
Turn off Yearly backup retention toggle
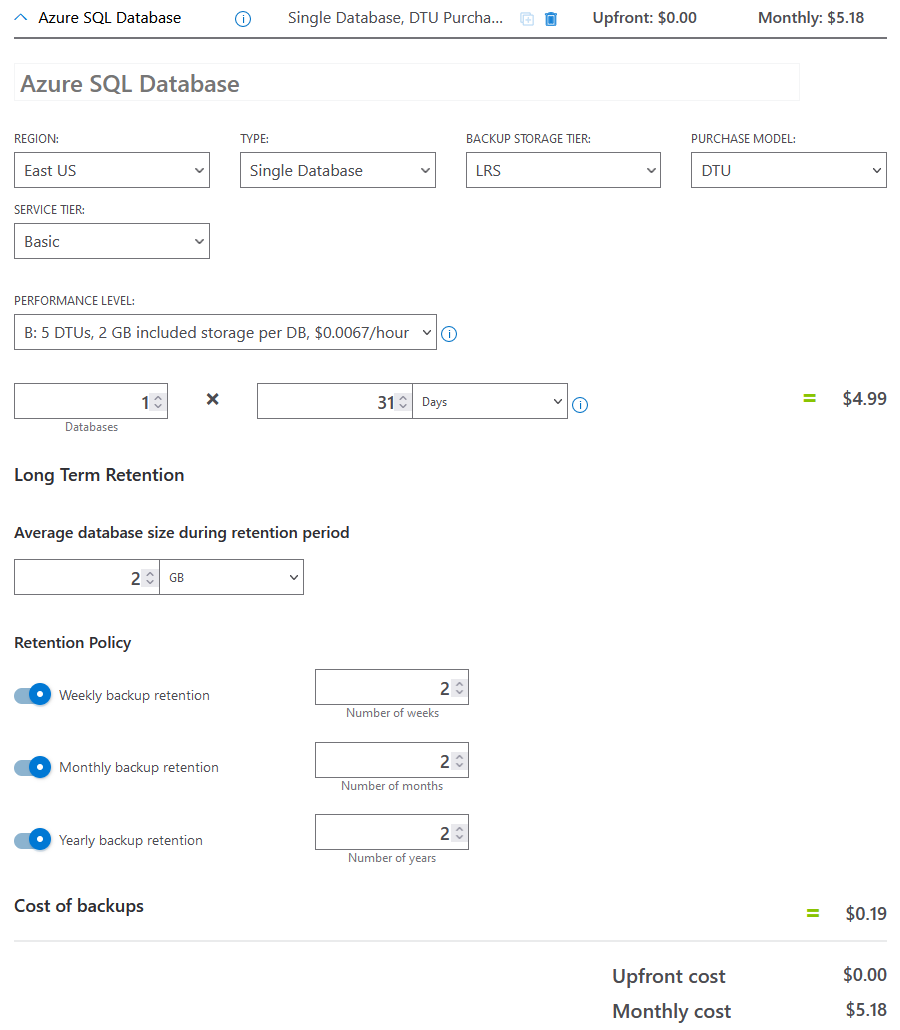pyautogui.click(x=33, y=840)
